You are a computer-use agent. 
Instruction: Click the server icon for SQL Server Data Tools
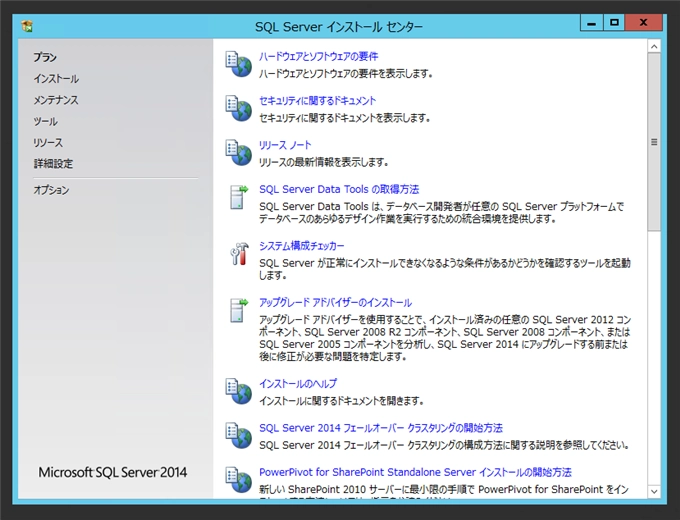[x=238, y=197]
